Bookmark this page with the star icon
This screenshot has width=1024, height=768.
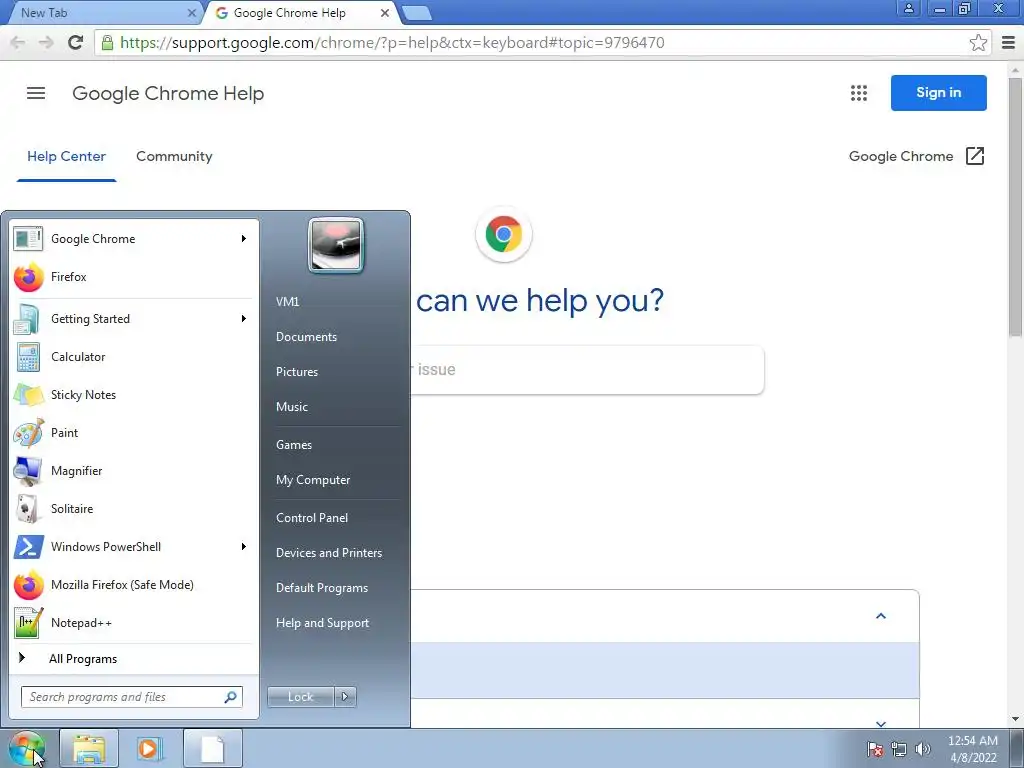[978, 42]
